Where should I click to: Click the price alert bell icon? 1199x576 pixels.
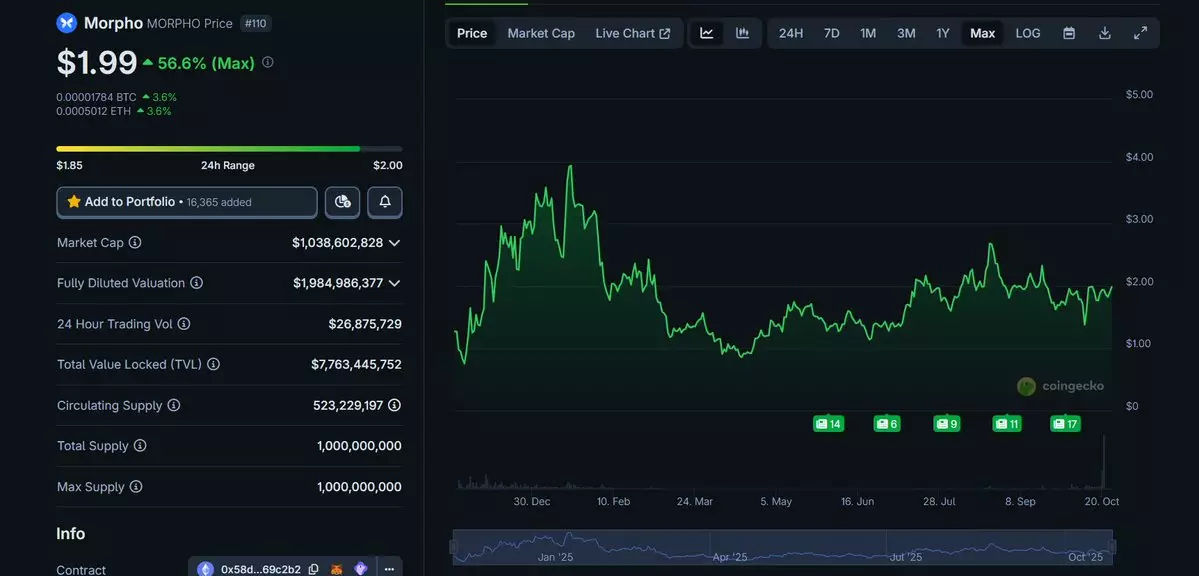(385, 202)
